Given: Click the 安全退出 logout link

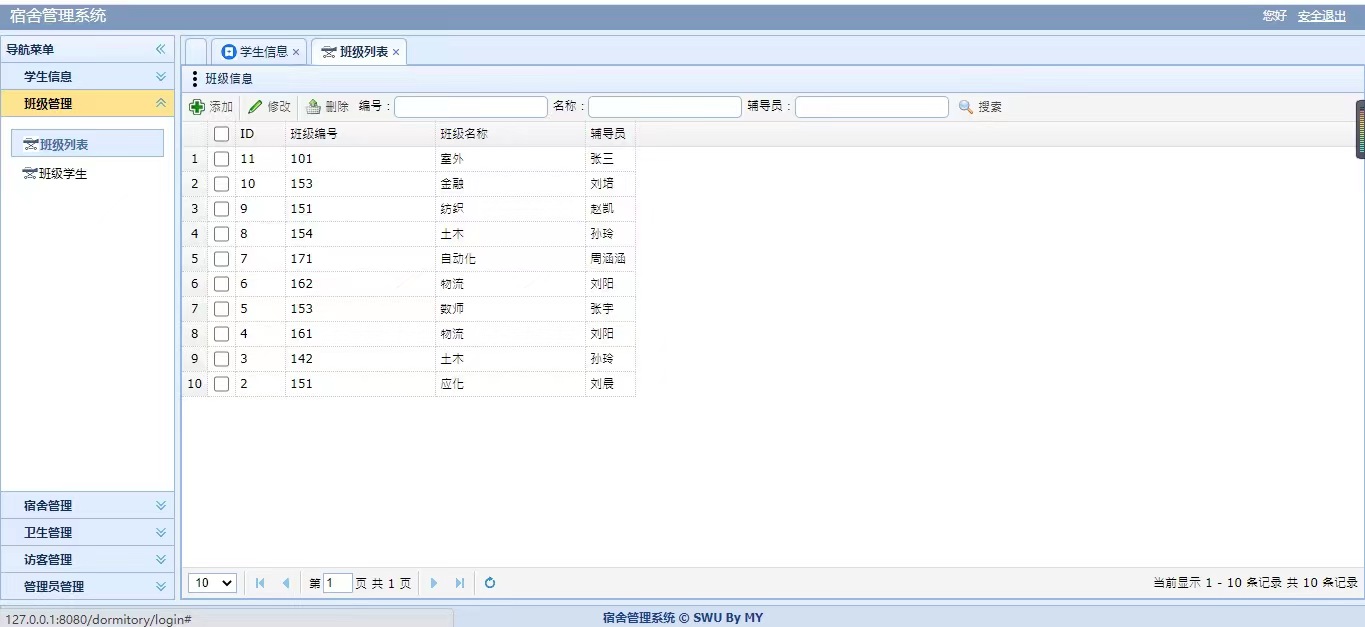Looking at the screenshot, I should click(1321, 16).
